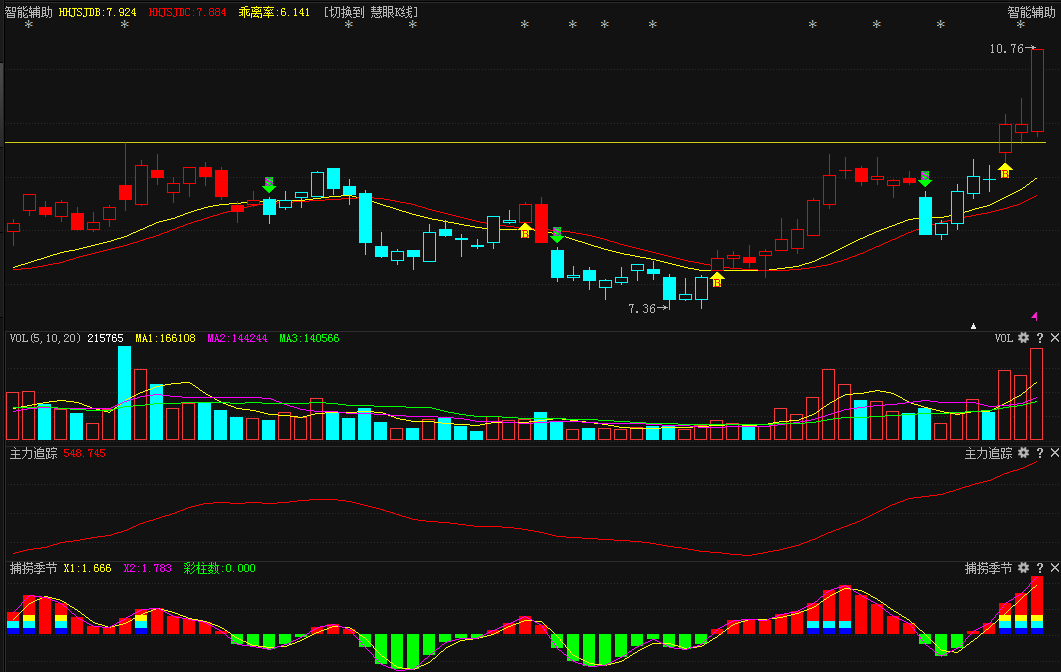Click the yellow horizontal price line
Screen dimensions: 1061x672
click(x=500, y=143)
